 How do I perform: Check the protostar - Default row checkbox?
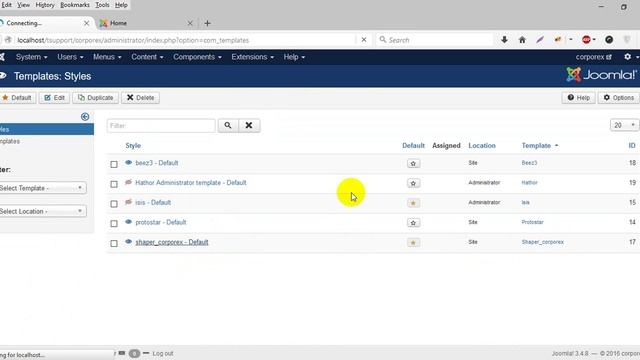pyautogui.click(x=114, y=223)
